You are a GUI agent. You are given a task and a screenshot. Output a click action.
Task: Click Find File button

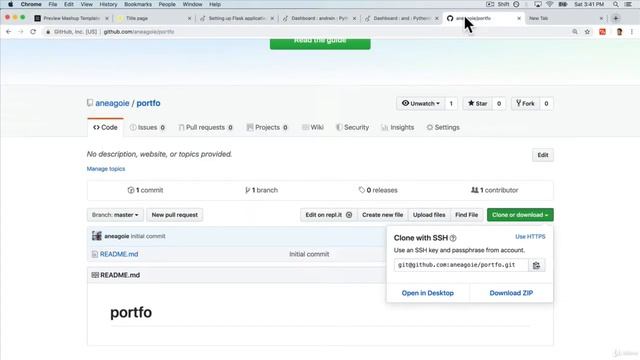[x=467, y=215]
